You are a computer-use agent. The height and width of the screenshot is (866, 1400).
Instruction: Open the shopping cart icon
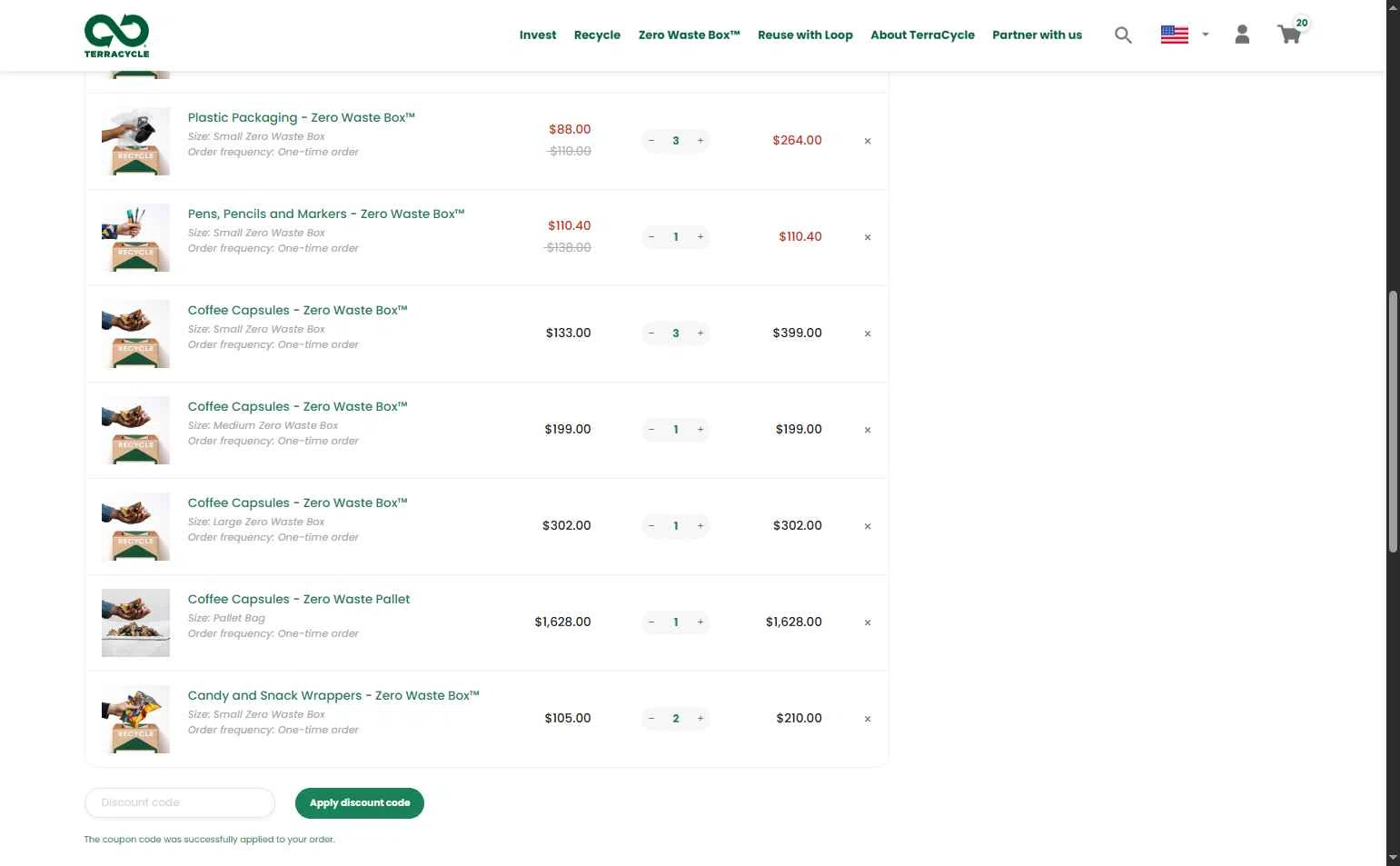pos(1288,35)
